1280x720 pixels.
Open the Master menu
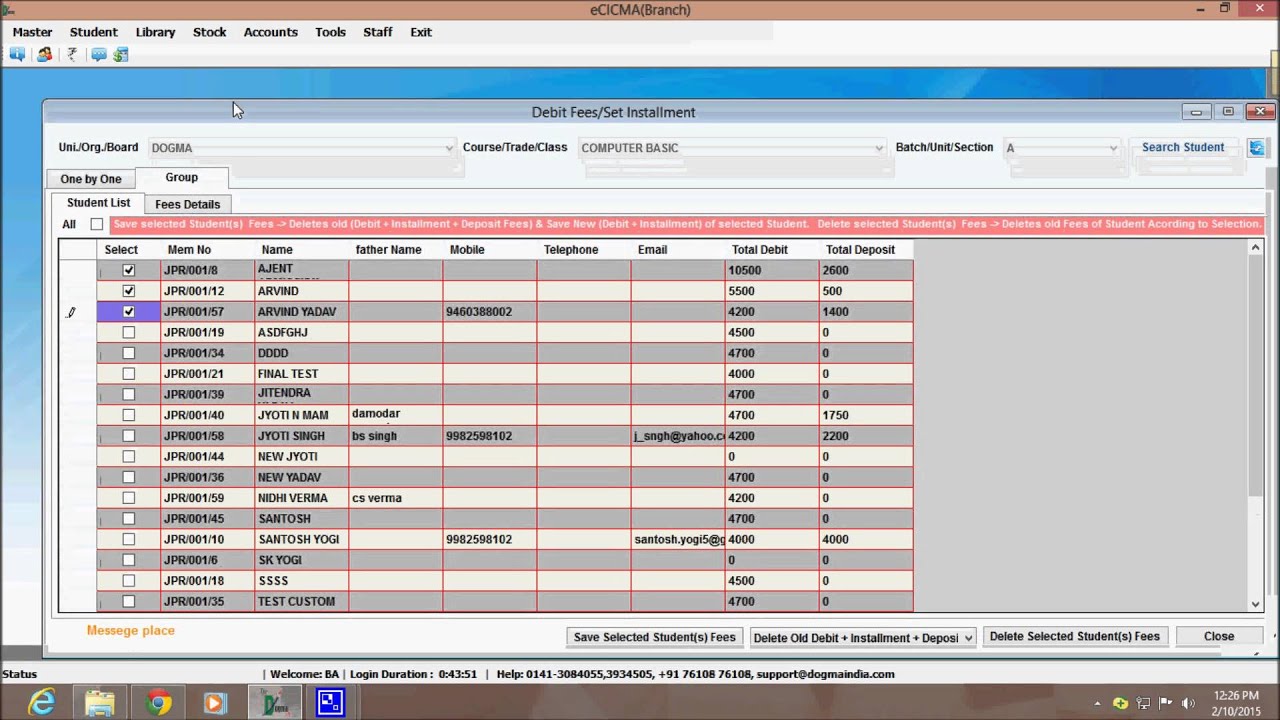pos(32,32)
